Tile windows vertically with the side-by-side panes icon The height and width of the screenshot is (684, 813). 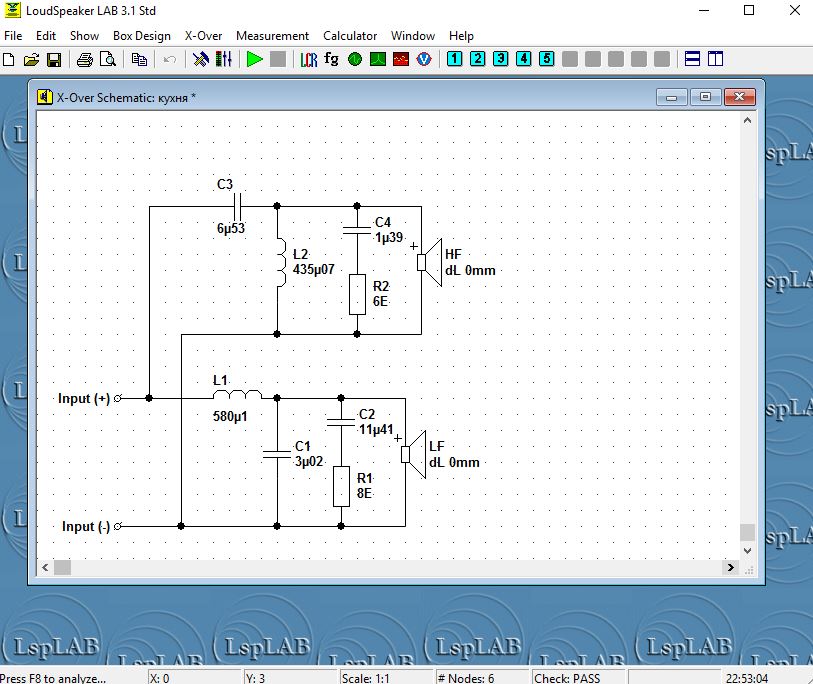coord(716,59)
